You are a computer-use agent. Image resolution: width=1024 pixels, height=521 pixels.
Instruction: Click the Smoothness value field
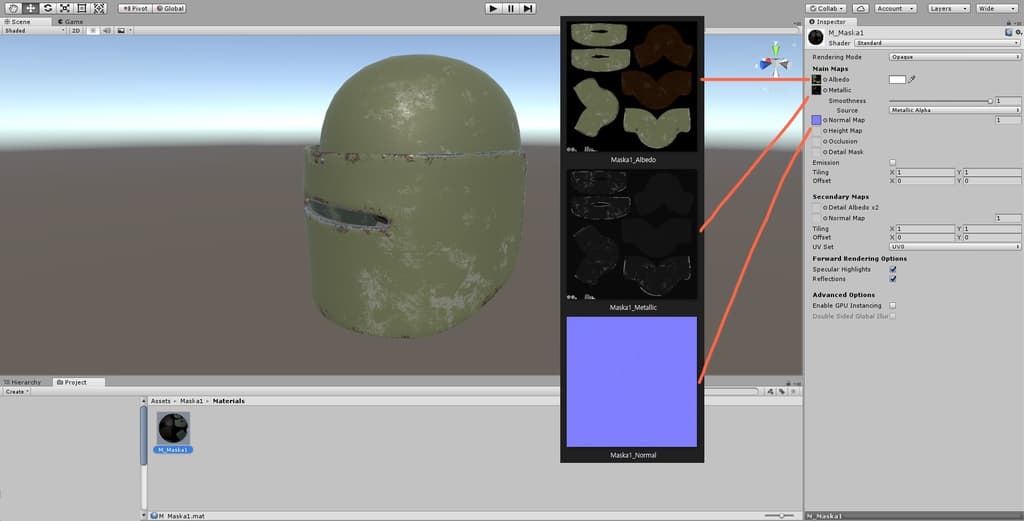point(1008,101)
